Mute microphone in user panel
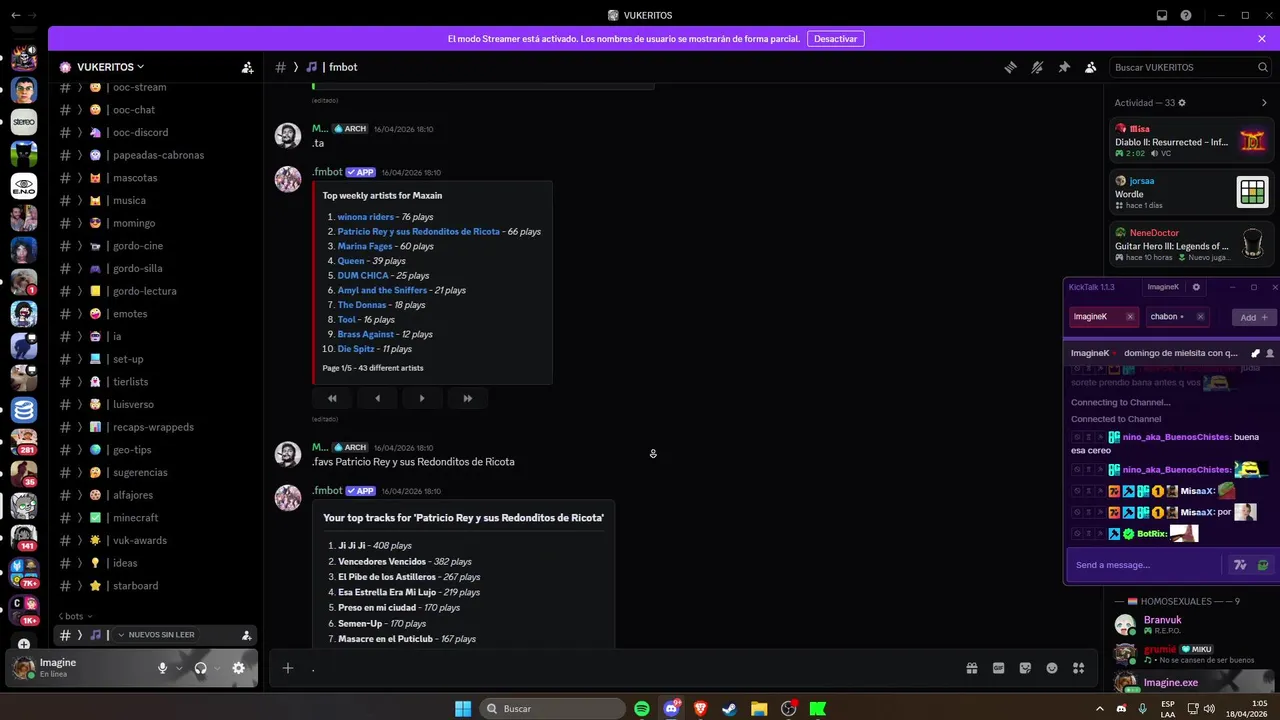Image resolution: width=1280 pixels, height=720 pixels. click(x=162, y=668)
